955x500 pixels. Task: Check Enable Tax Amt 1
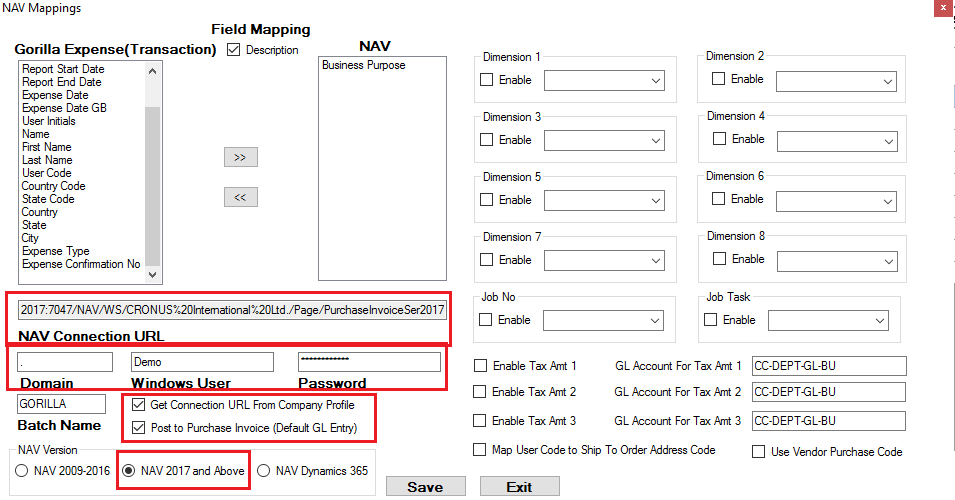click(x=481, y=365)
